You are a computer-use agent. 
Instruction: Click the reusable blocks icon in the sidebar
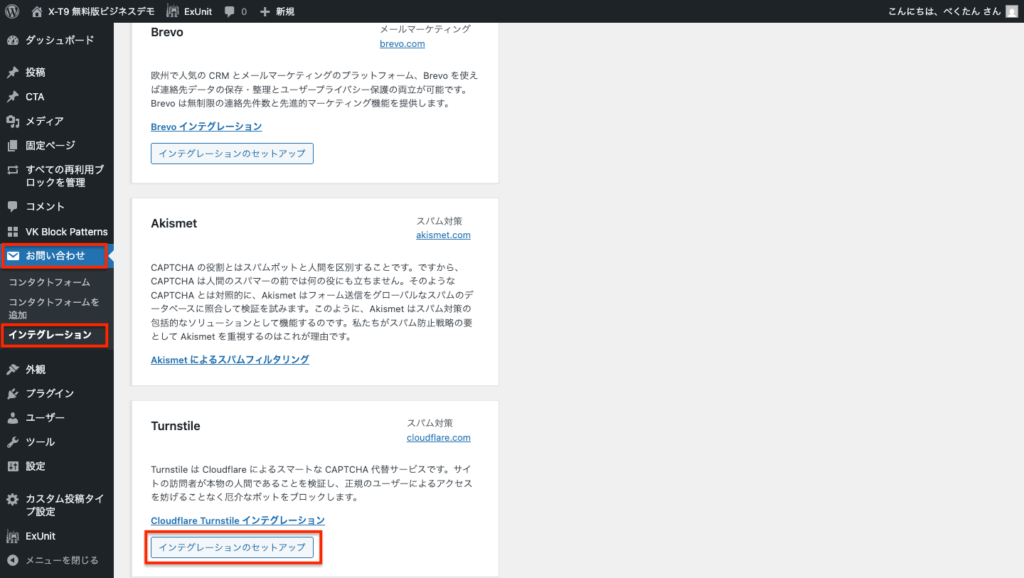12,170
